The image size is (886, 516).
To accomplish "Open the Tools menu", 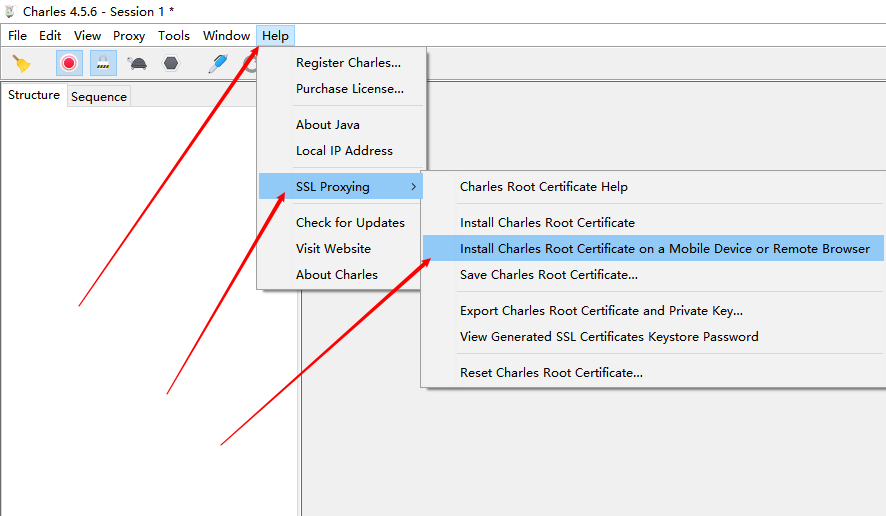I will point(174,35).
